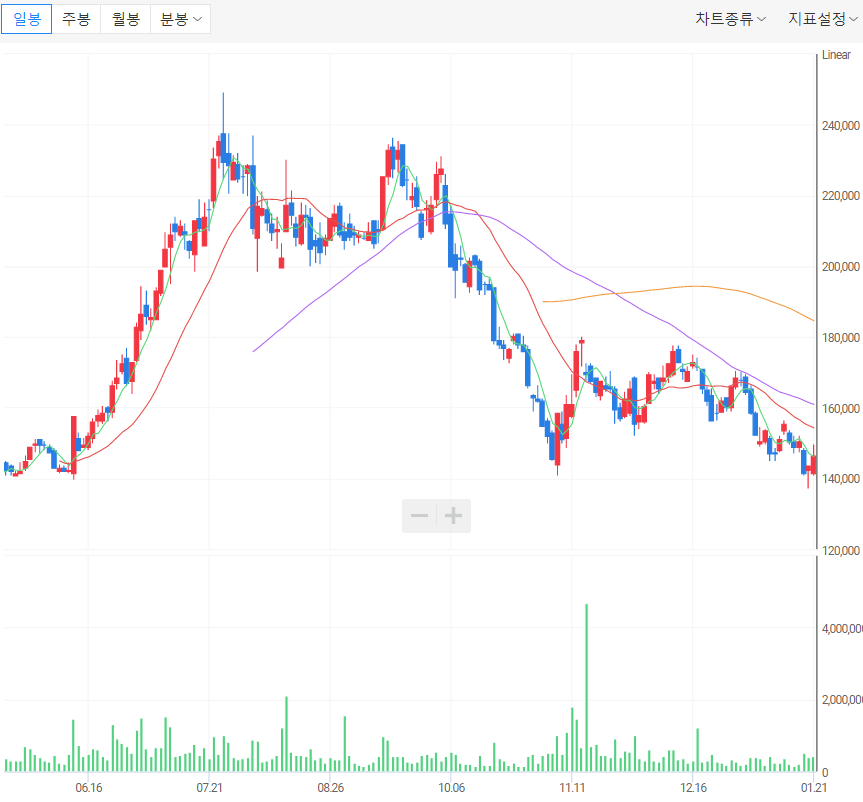
Task: Click the 12.16 date axis label
Action: click(693, 788)
